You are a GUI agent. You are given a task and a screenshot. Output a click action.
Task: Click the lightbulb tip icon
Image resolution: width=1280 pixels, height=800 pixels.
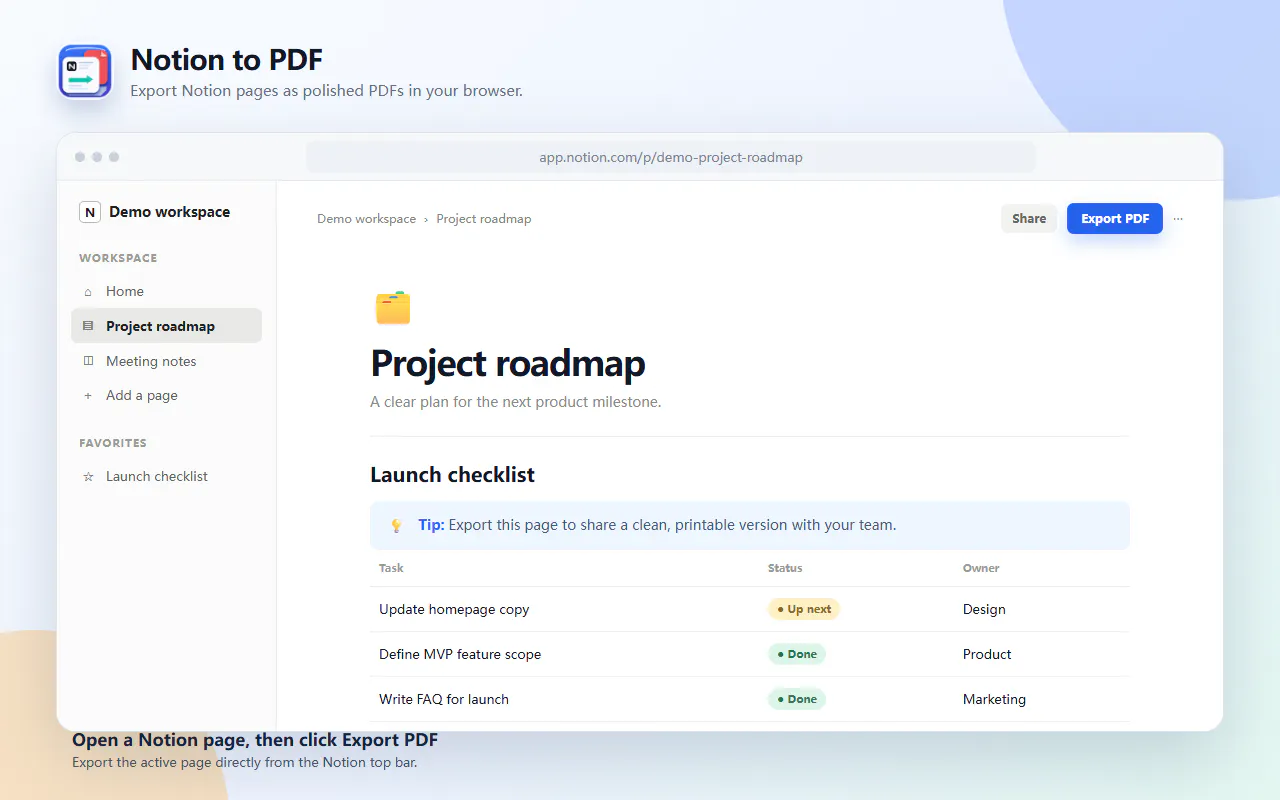click(x=396, y=525)
